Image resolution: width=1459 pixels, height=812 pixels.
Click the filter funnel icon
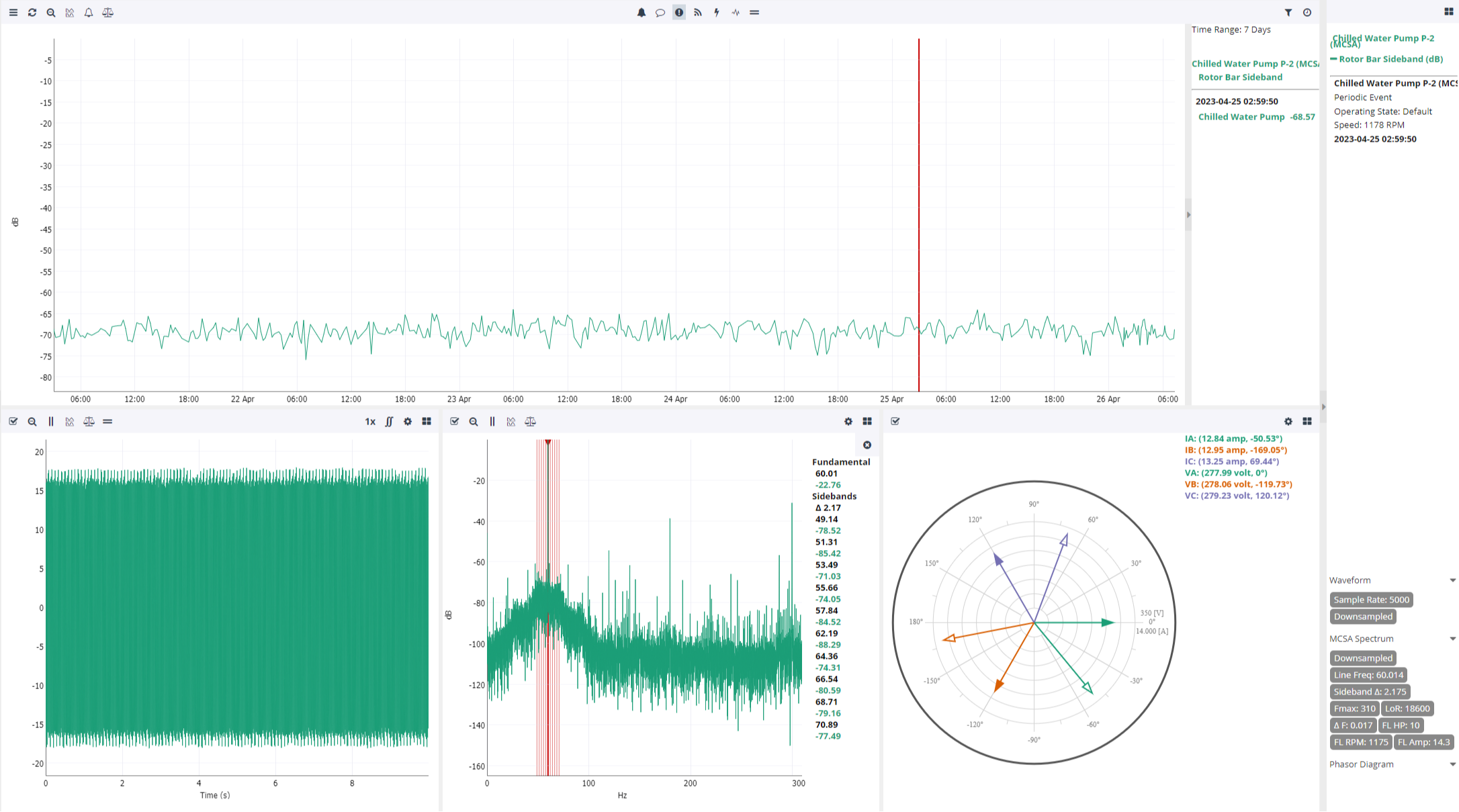pos(1288,13)
